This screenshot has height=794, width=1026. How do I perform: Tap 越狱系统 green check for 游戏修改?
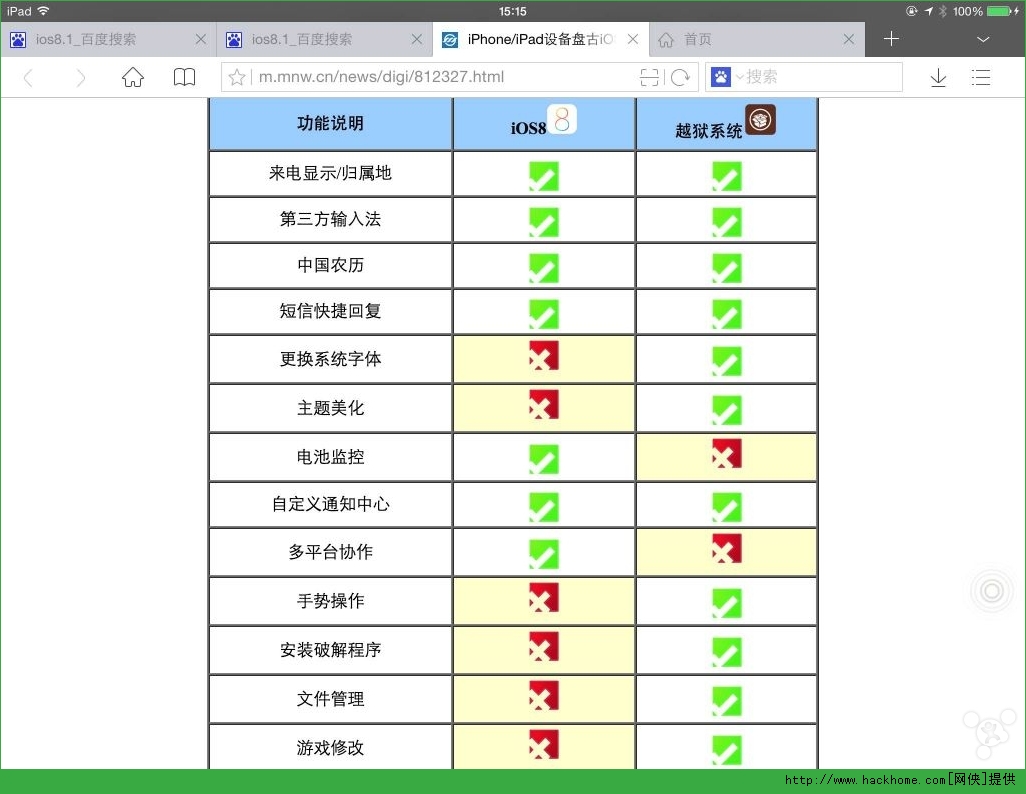point(727,751)
